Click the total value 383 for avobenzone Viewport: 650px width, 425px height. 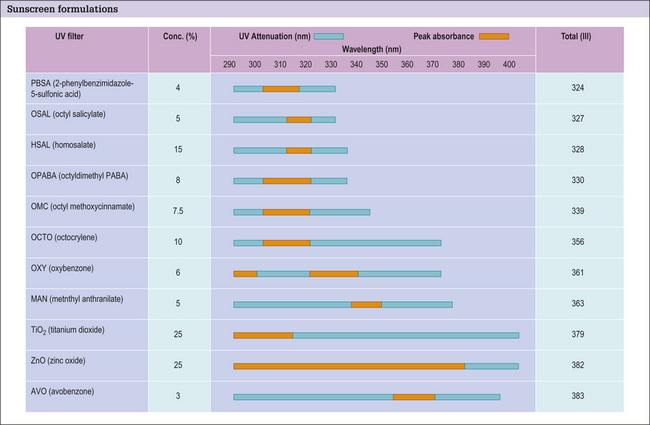pyautogui.click(x=578, y=397)
